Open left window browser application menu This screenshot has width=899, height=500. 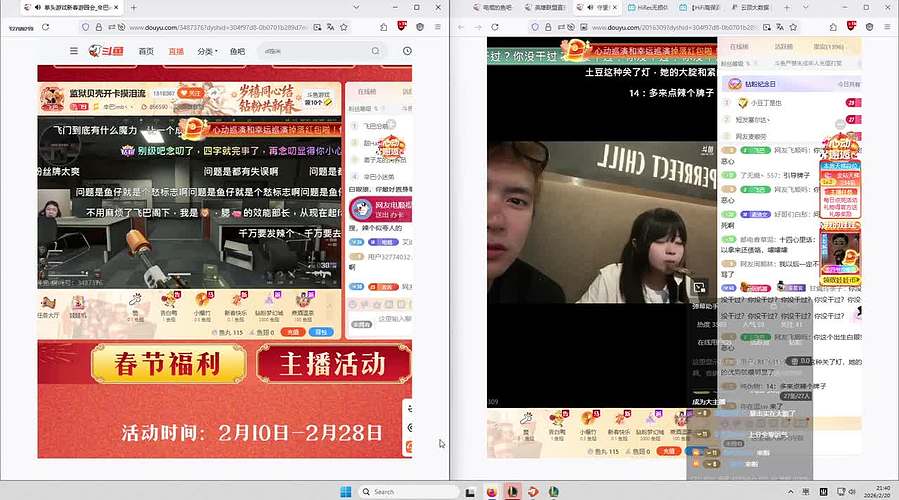click(438, 27)
